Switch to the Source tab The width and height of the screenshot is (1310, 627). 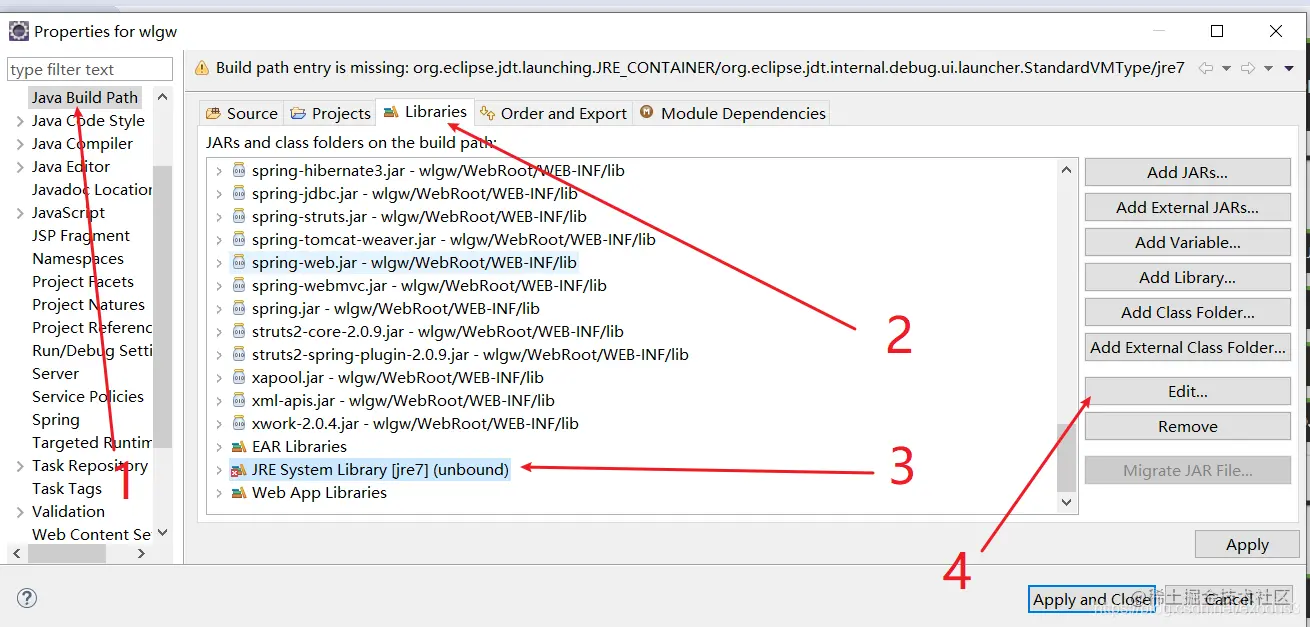coord(241,113)
